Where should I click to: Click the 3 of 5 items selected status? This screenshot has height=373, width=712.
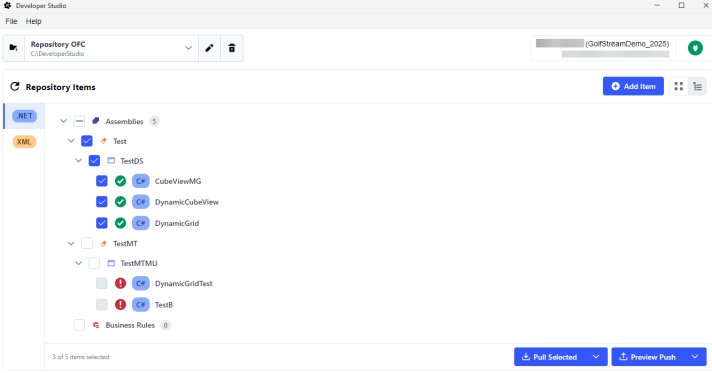(81, 357)
